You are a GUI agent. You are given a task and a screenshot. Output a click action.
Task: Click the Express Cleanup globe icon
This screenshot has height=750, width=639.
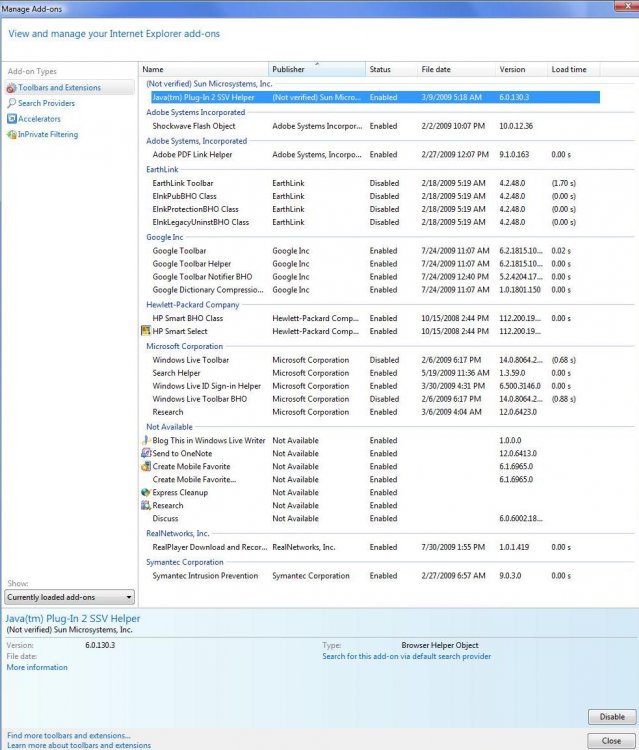pyautogui.click(x=146, y=492)
